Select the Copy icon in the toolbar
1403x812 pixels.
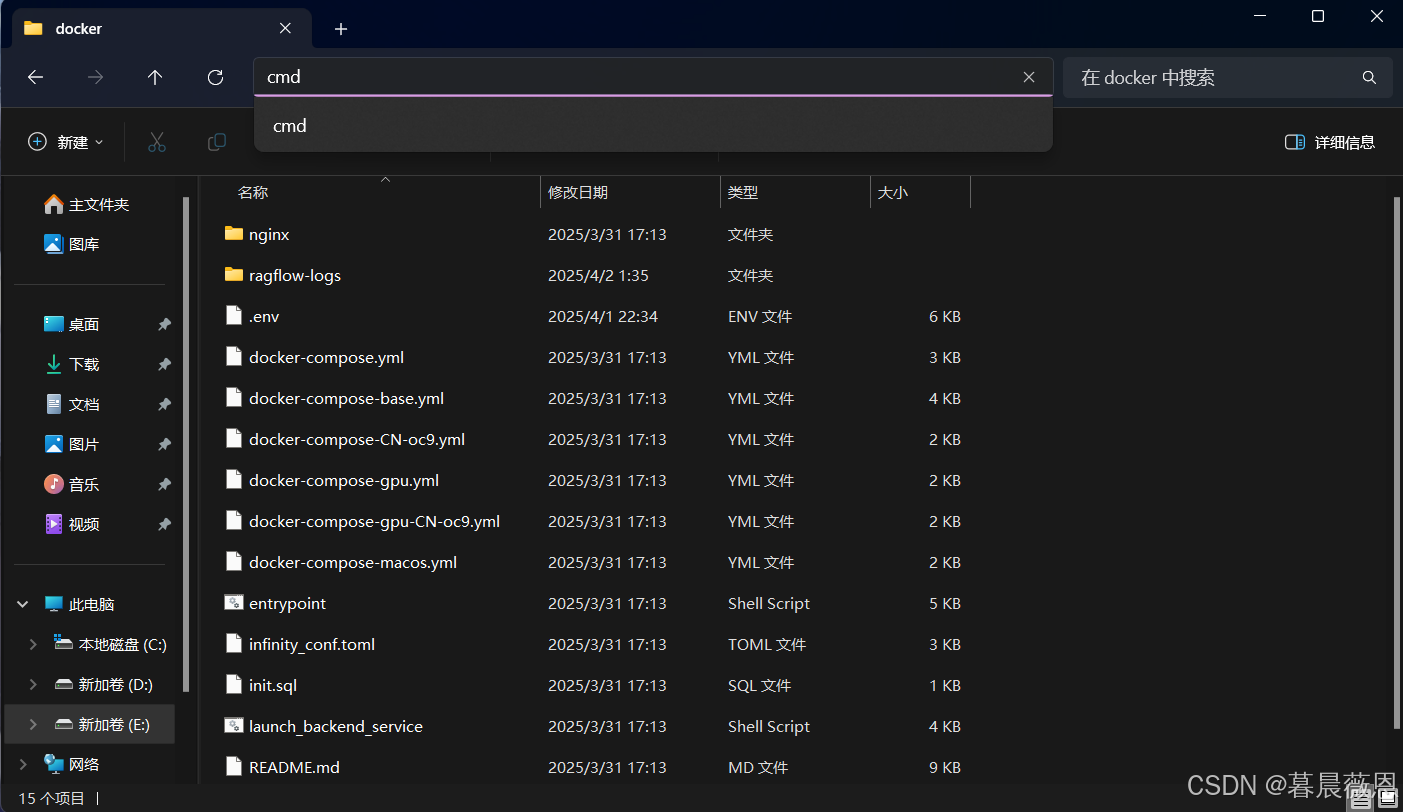[216, 141]
